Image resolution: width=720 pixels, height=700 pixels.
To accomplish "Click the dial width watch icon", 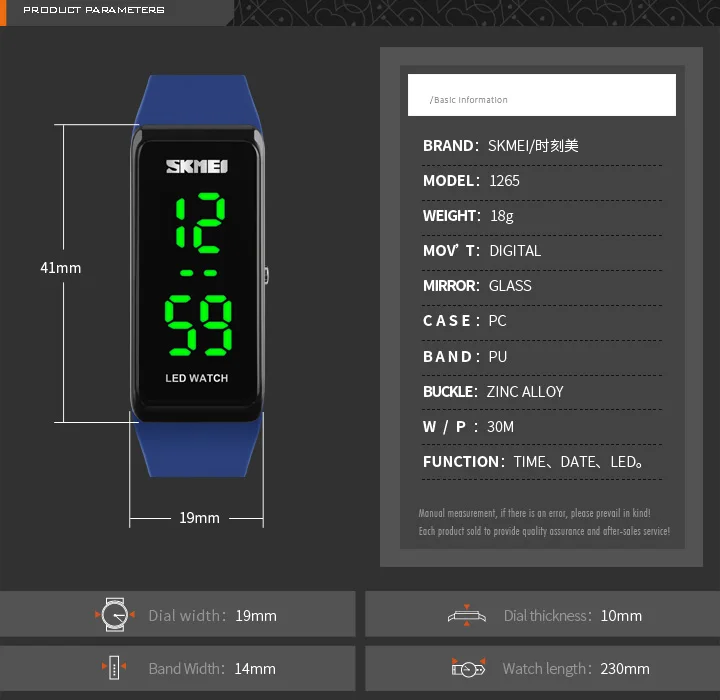I will (x=114, y=615).
